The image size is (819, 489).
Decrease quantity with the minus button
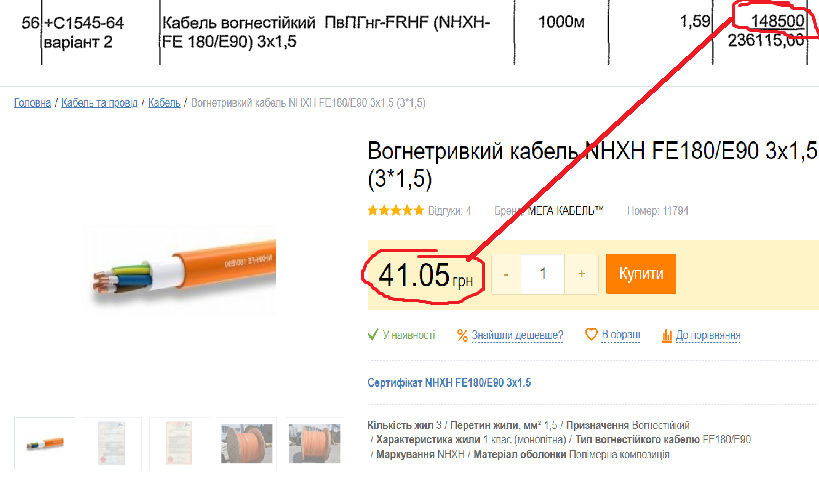[x=506, y=274]
